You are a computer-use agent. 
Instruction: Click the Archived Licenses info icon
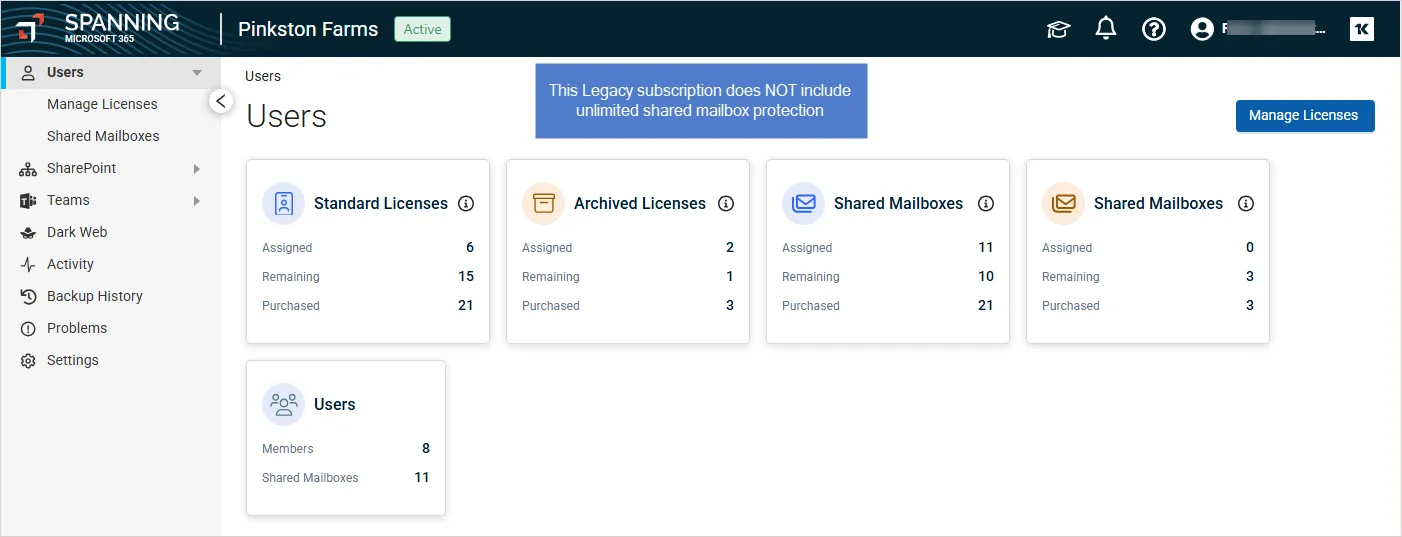(726, 203)
